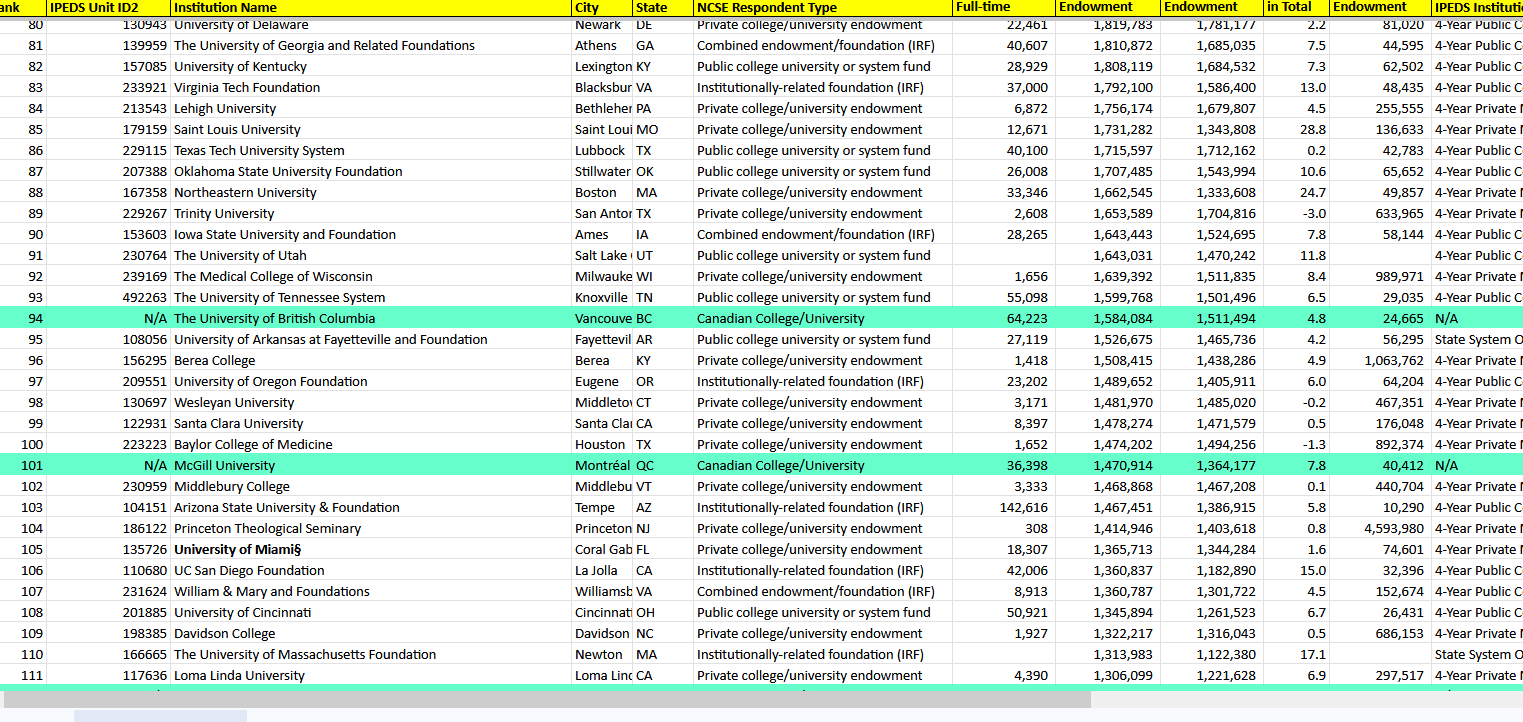Click the "Trinity University" cell
The image size is (1523, 722).
coord(371,214)
